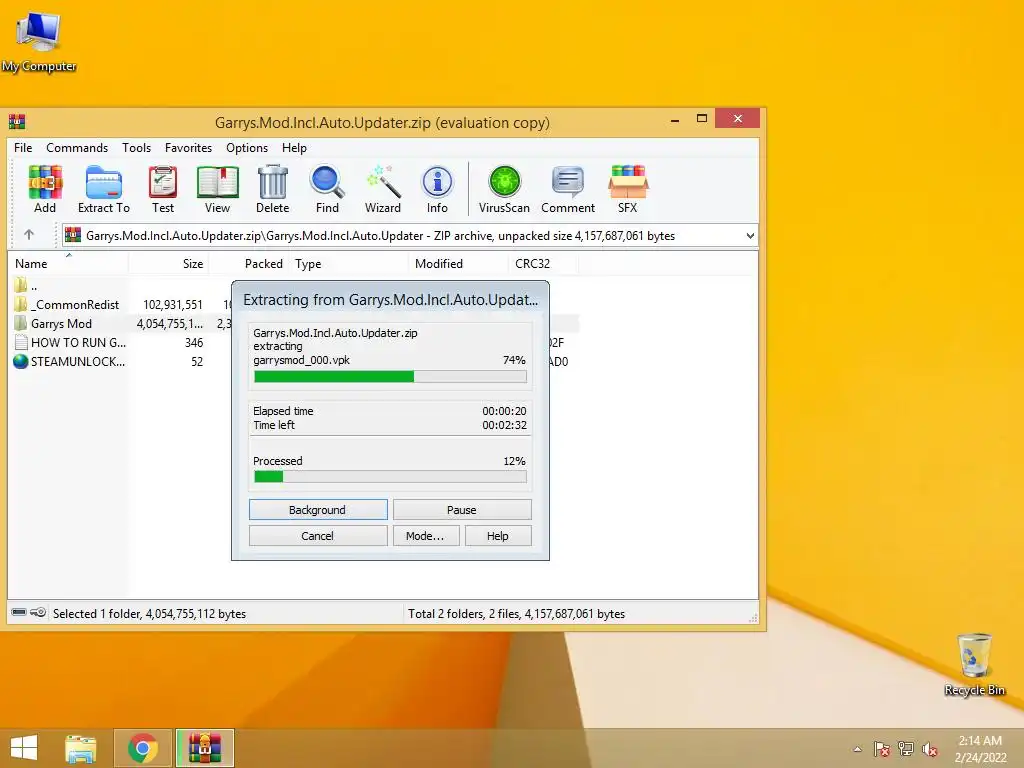Launch the Wizard tool

[383, 189]
